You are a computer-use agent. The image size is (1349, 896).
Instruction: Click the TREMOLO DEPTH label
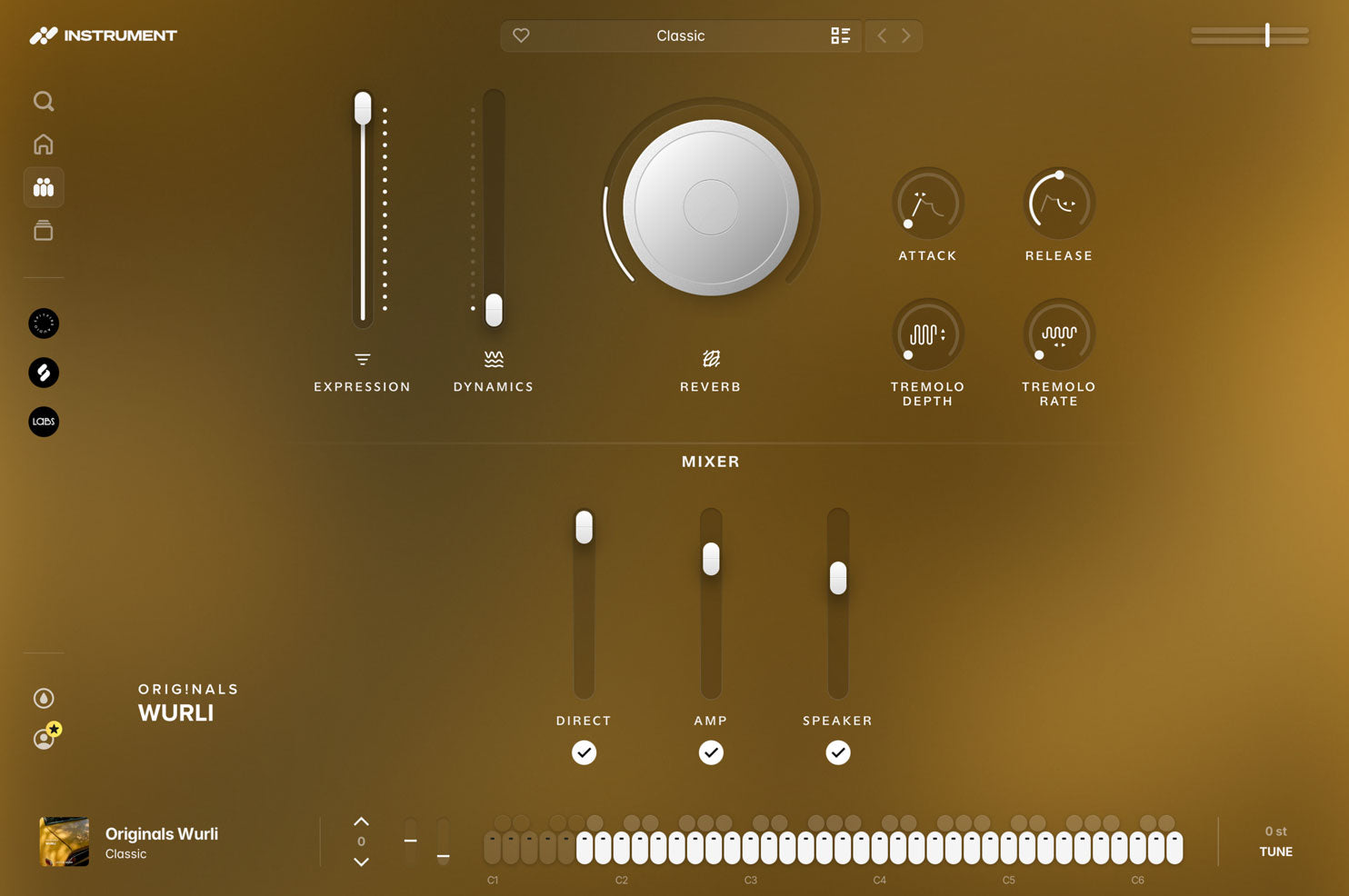pyautogui.click(x=927, y=394)
